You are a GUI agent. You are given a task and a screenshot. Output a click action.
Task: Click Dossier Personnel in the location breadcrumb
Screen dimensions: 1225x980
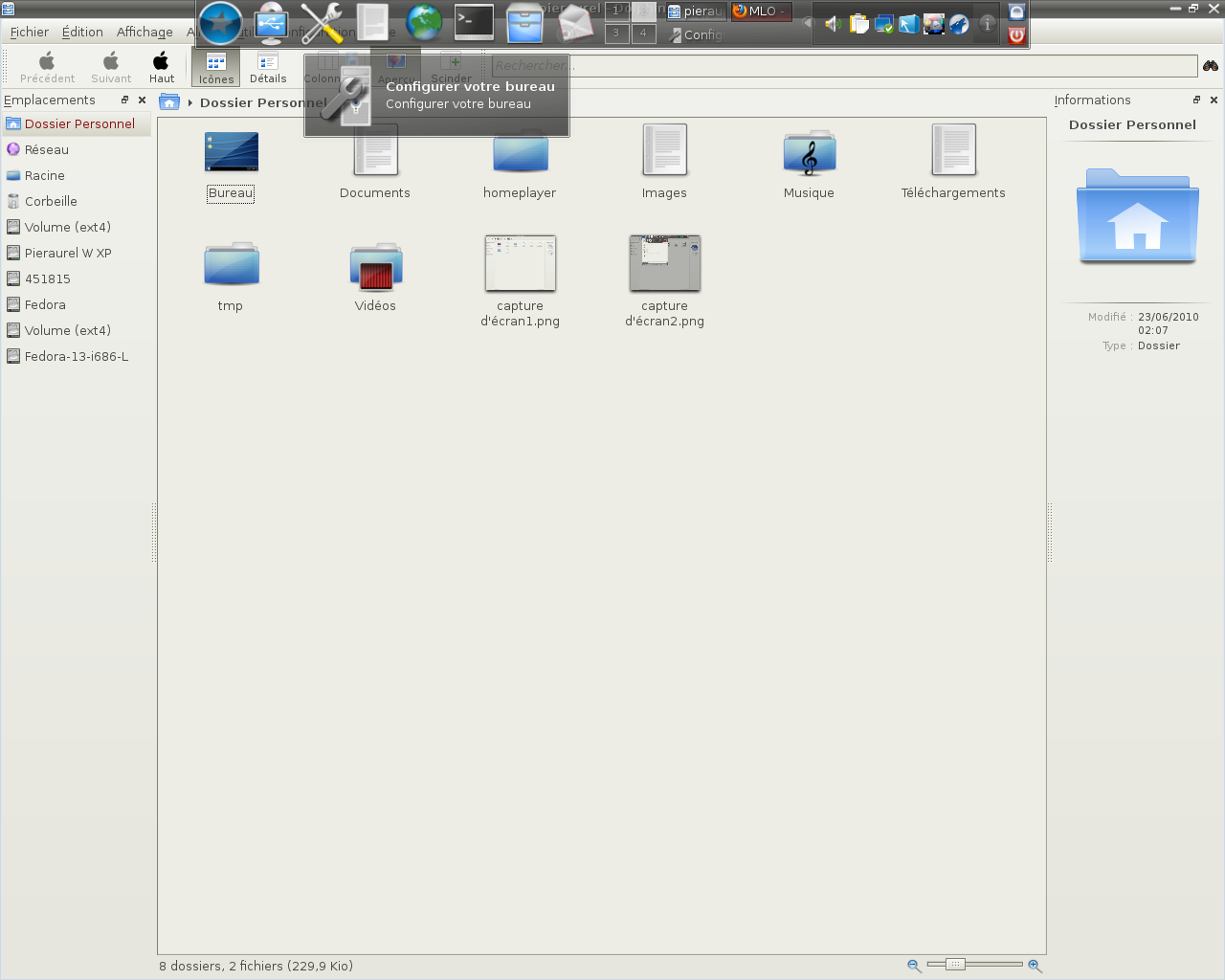[x=263, y=102]
